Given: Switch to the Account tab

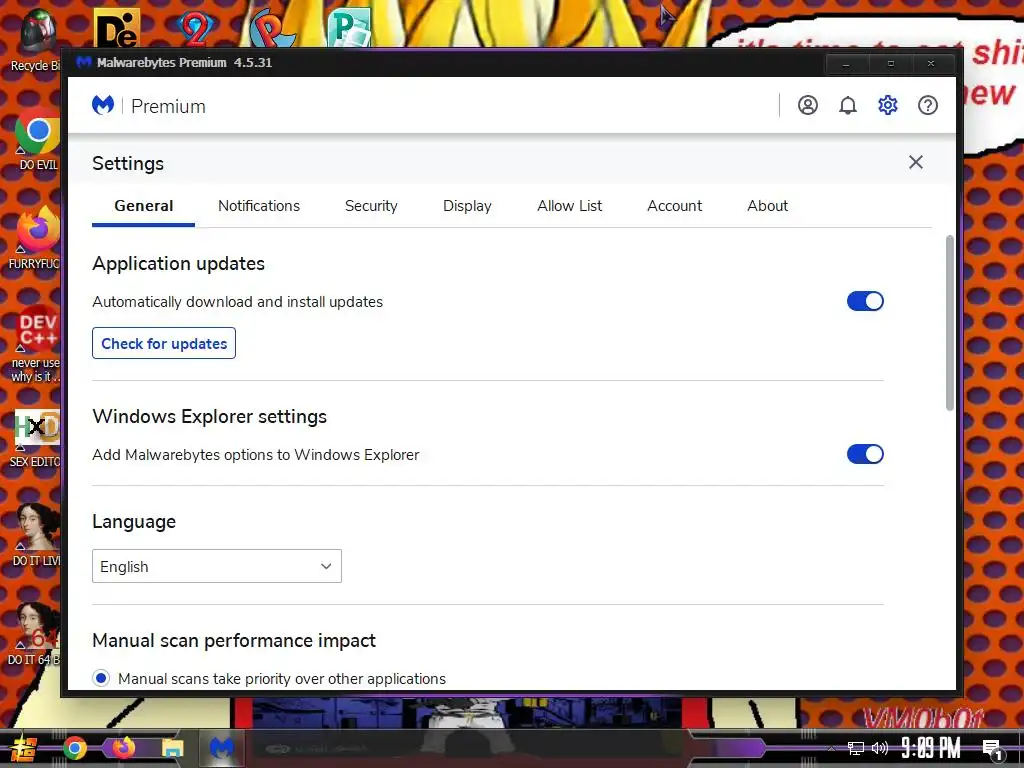Looking at the screenshot, I should tap(675, 206).
